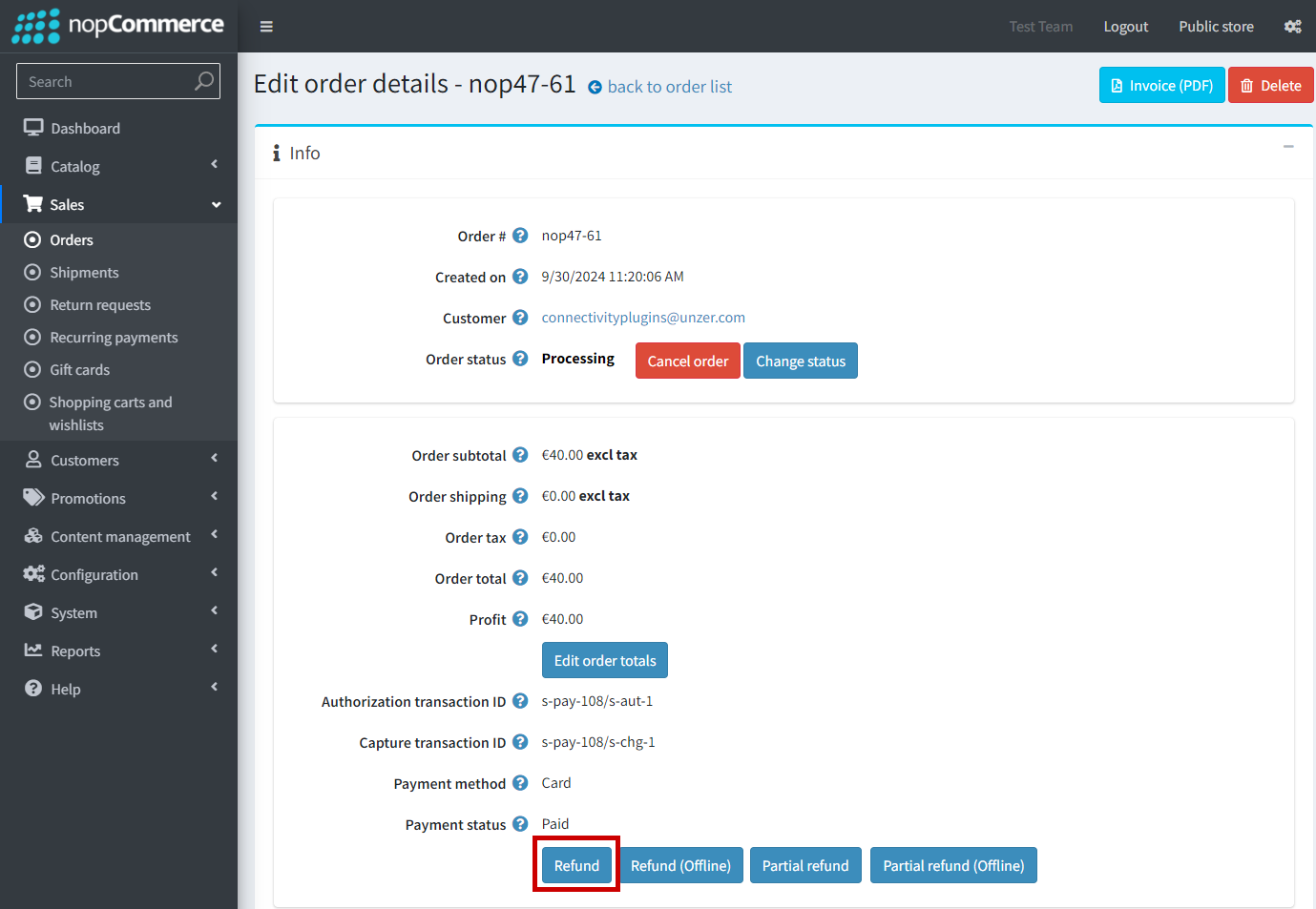This screenshot has height=909, width=1316.
Task: Click the help tooltip icon beside Payment method
Action: (520, 783)
